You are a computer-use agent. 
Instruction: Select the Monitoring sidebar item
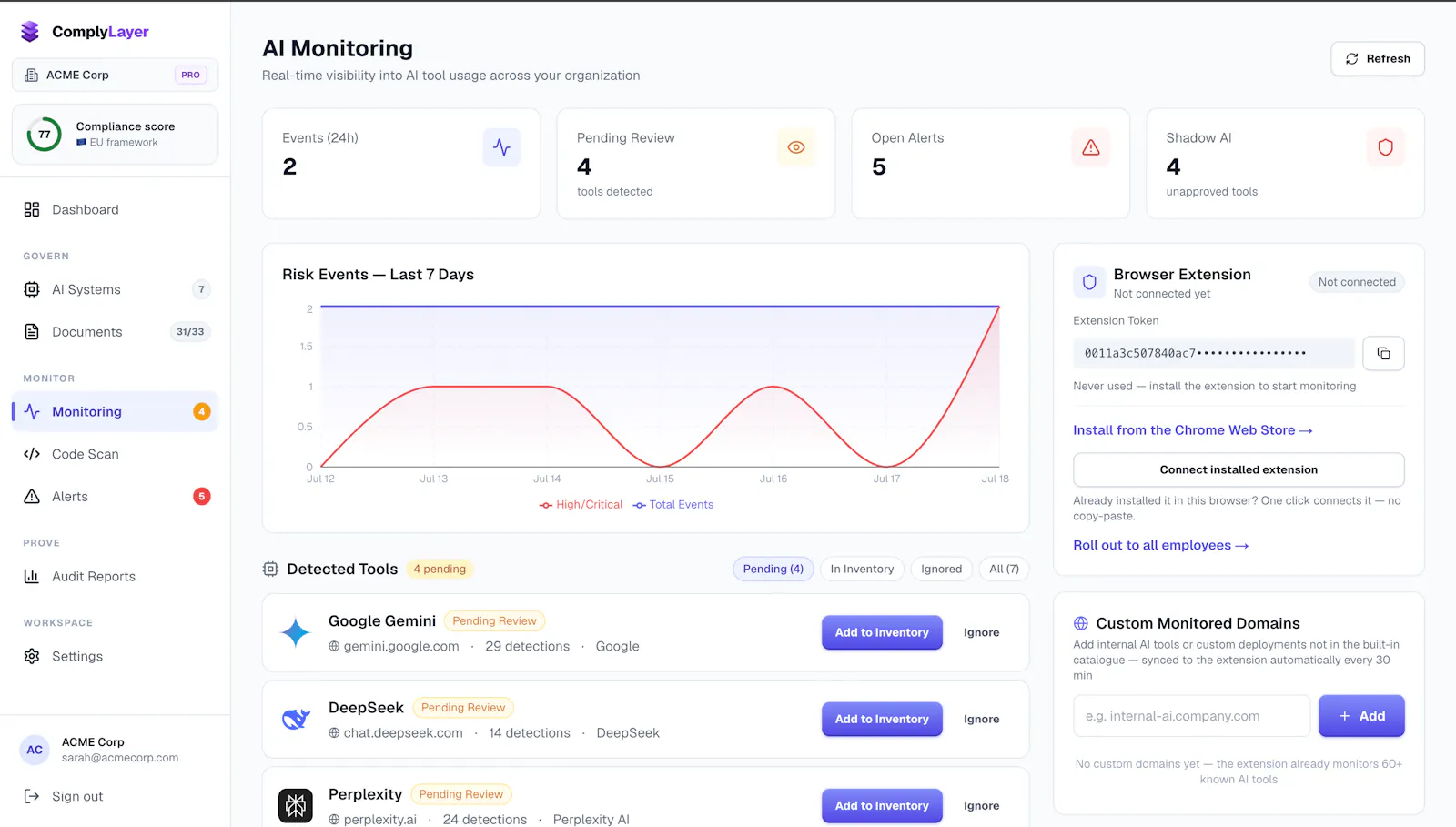(116, 411)
